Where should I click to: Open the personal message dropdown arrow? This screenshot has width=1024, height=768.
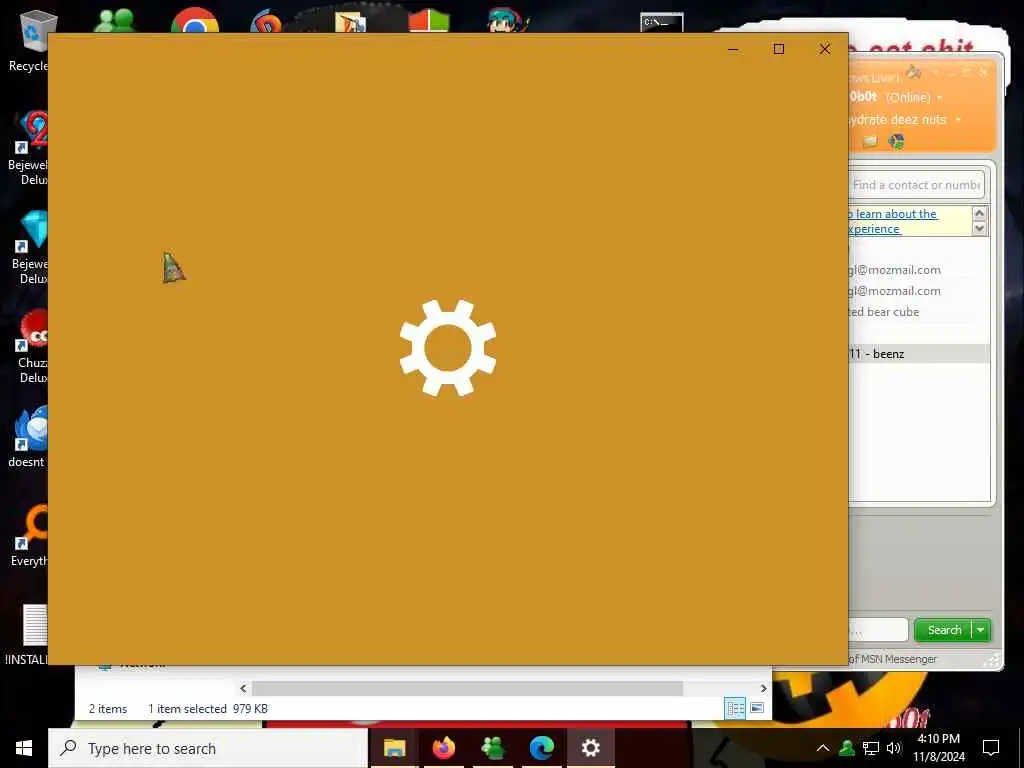[x=958, y=120]
